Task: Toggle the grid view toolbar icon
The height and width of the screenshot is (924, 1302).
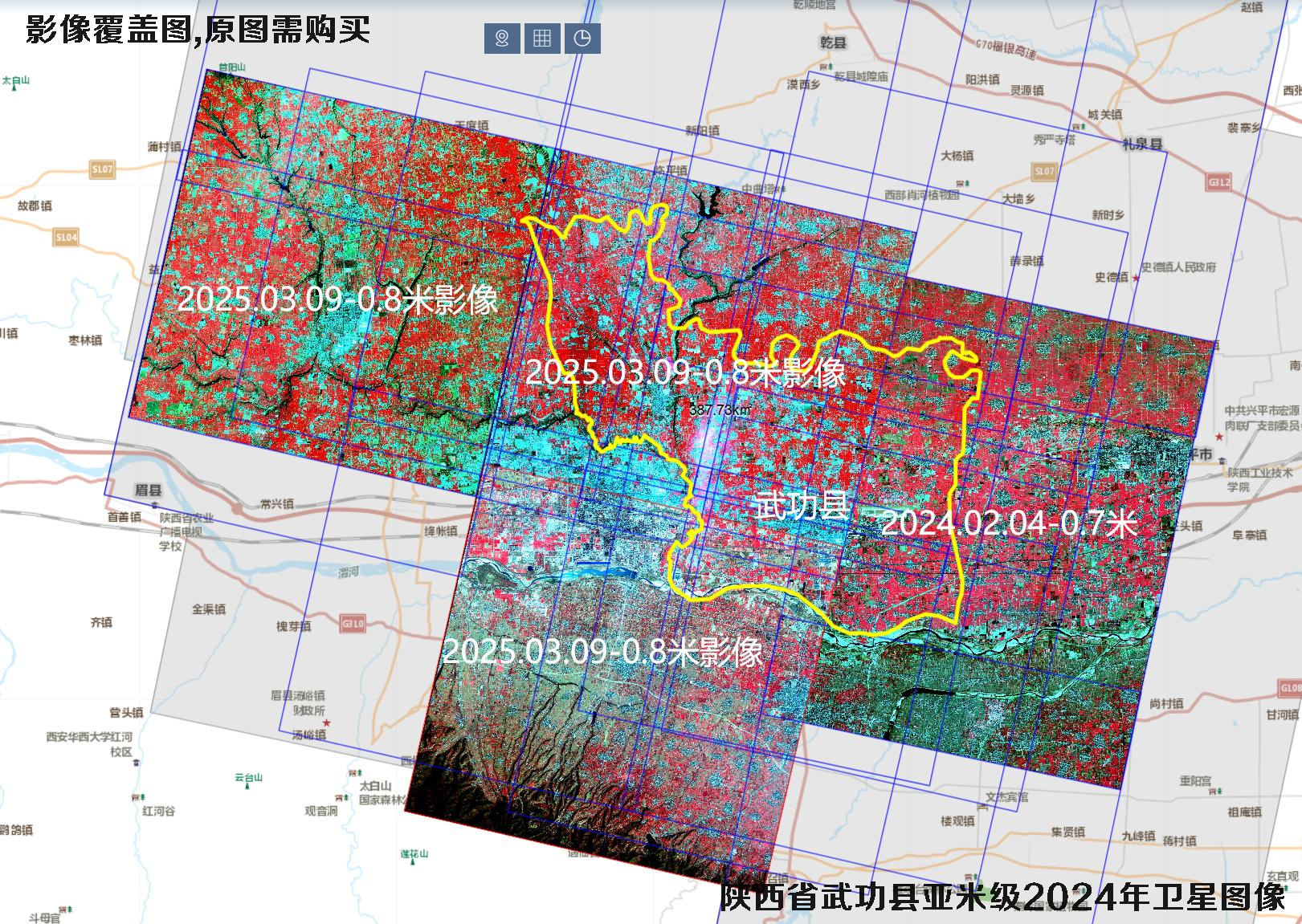Action: click(x=542, y=39)
